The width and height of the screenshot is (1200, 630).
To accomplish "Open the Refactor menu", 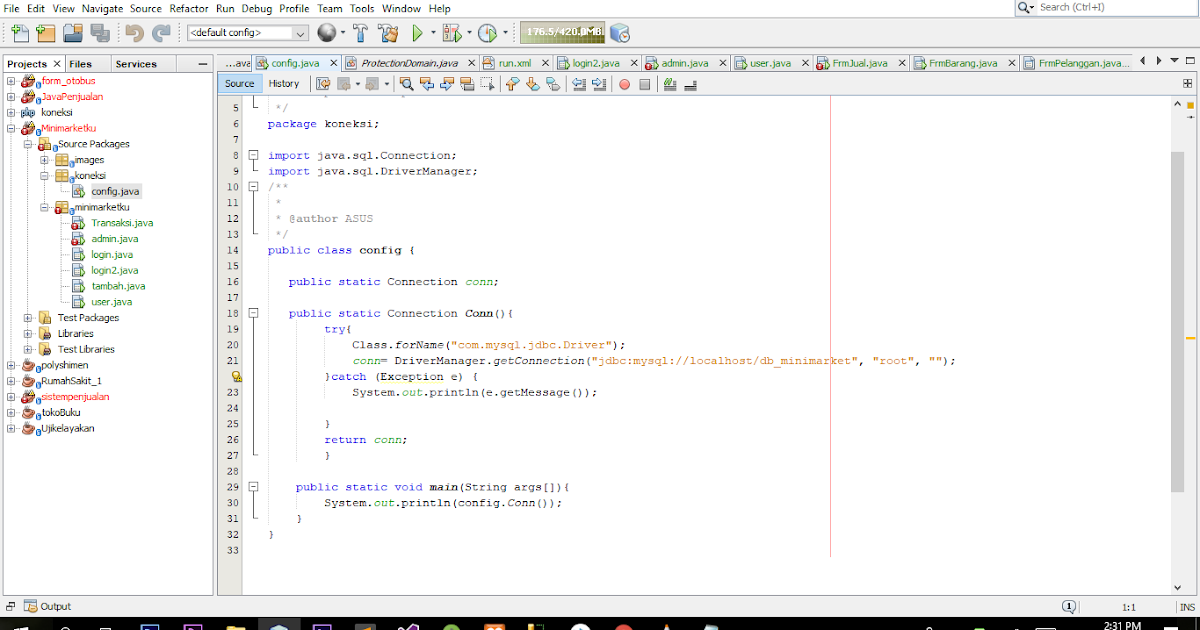I will coord(187,8).
